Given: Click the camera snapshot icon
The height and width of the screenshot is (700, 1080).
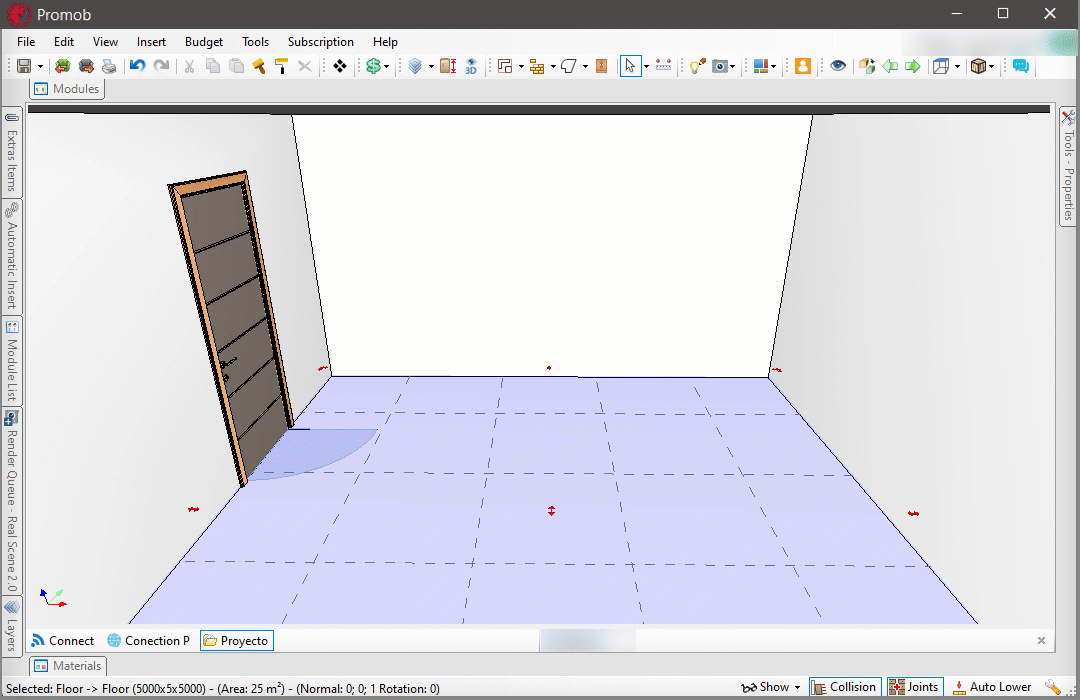Looking at the screenshot, I should [720, 66].
